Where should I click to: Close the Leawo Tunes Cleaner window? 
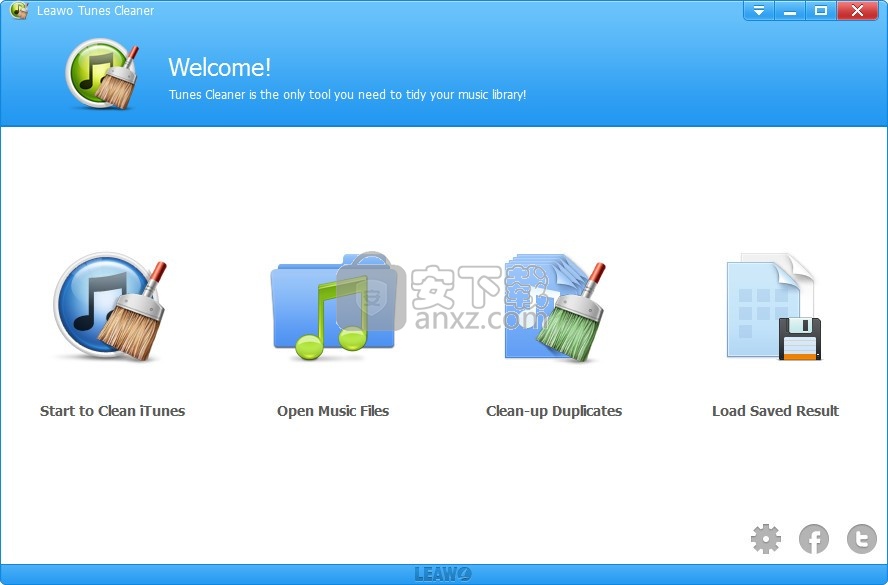click(x=857, y=11)
